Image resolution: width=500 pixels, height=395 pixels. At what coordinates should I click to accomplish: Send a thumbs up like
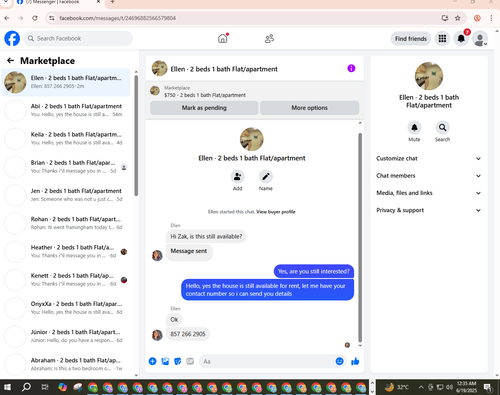(355, 361)
